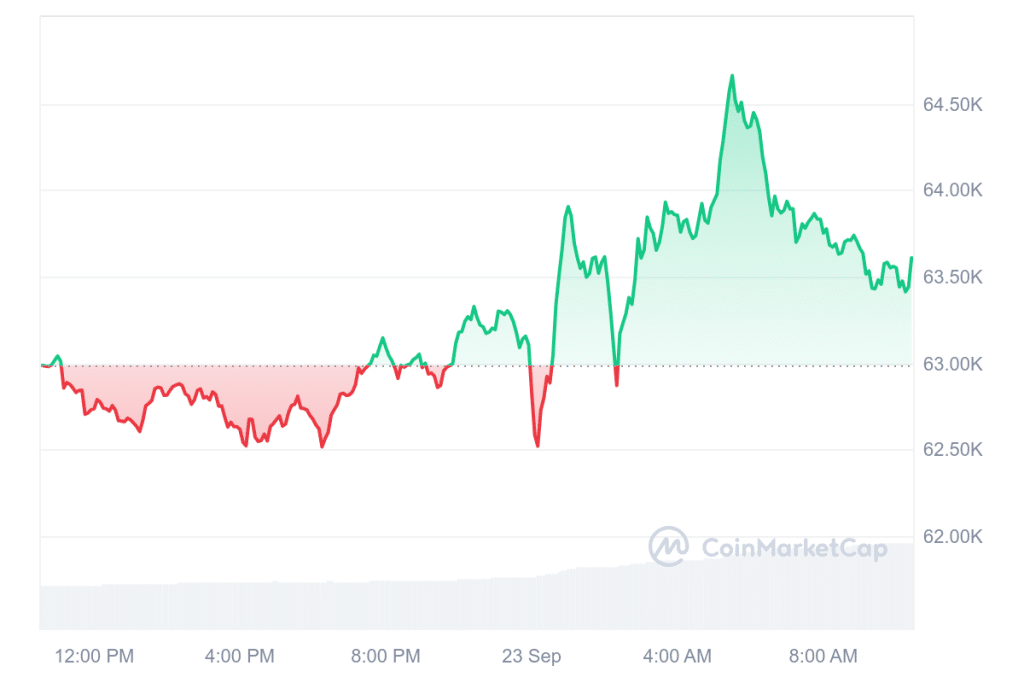Click the 8:00 PM time axis label
This screenshot has height=683, width=1024.
click(385, 656)
